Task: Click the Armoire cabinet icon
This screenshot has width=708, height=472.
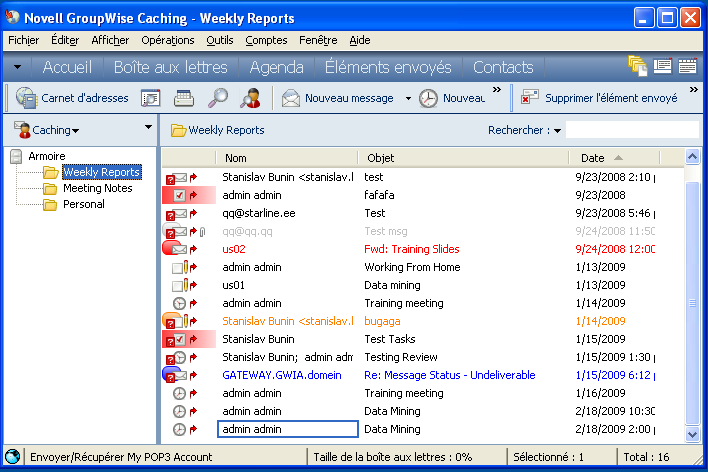Action: (x=16, y=156)
